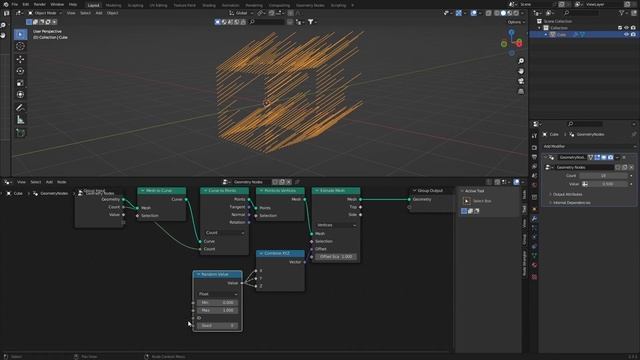The image size is (640, 360).
Task: Click the zoom viewport magnifier icon
Action: (521, 61)
